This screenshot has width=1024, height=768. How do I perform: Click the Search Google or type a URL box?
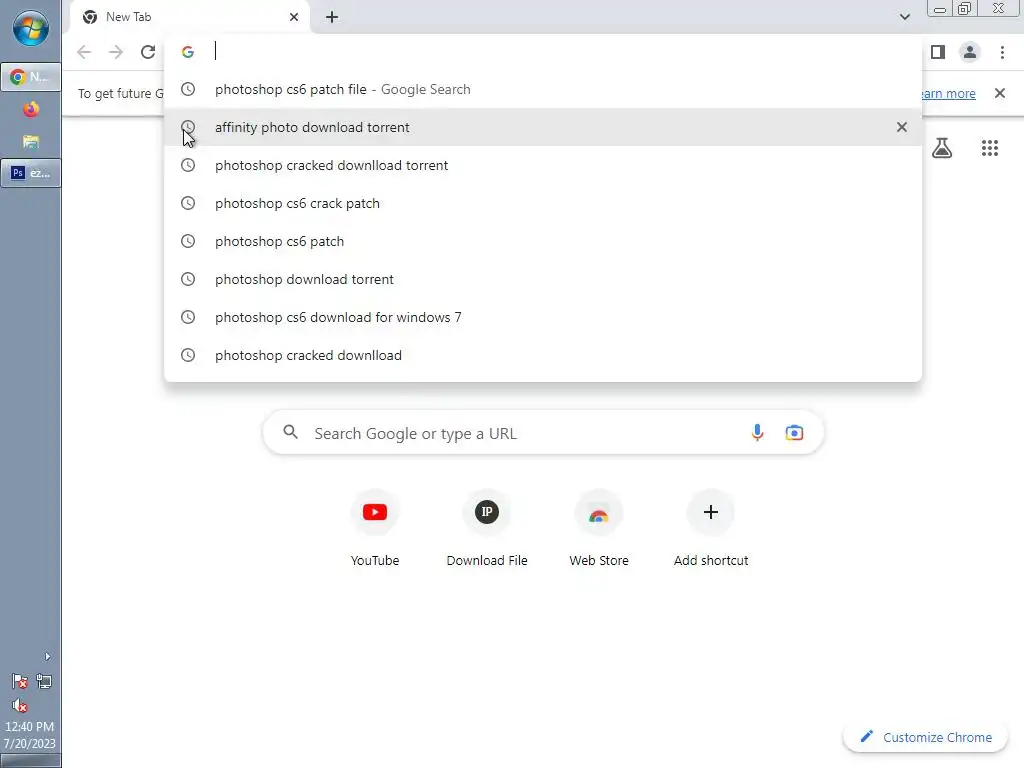click(x=543, y=433)
